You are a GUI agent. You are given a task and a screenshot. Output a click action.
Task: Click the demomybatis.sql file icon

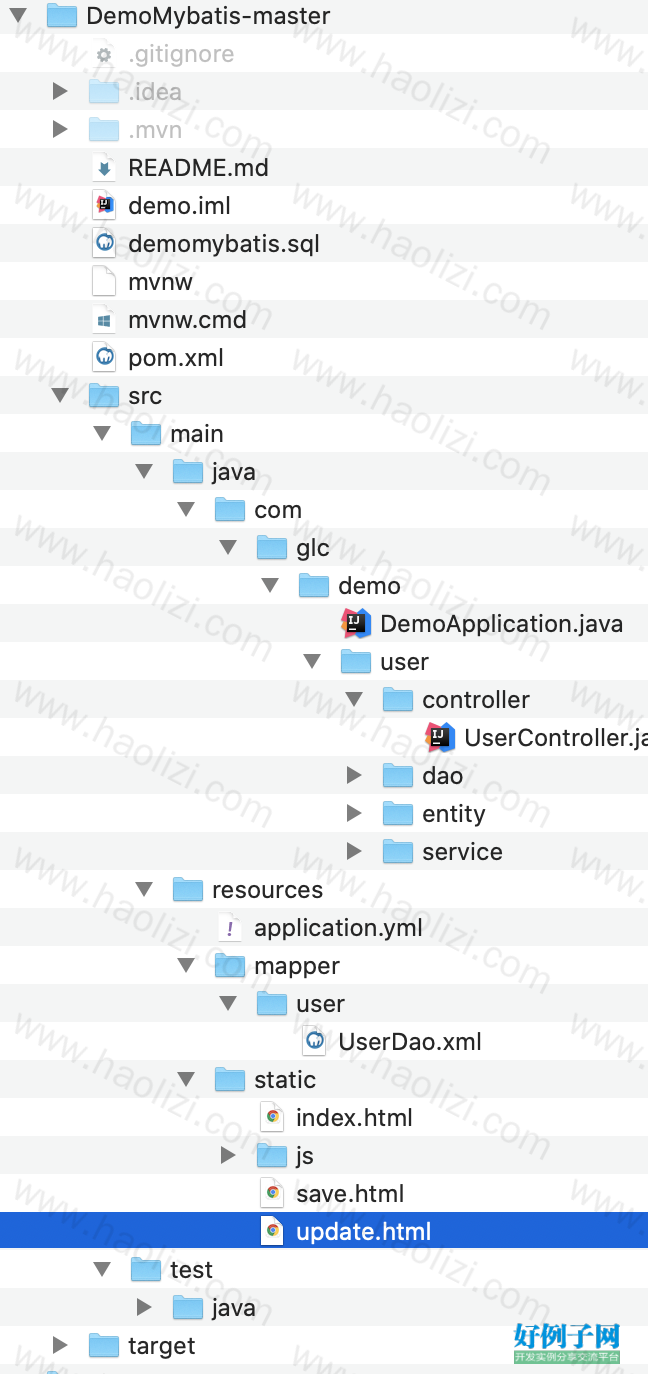pos(104,244)
